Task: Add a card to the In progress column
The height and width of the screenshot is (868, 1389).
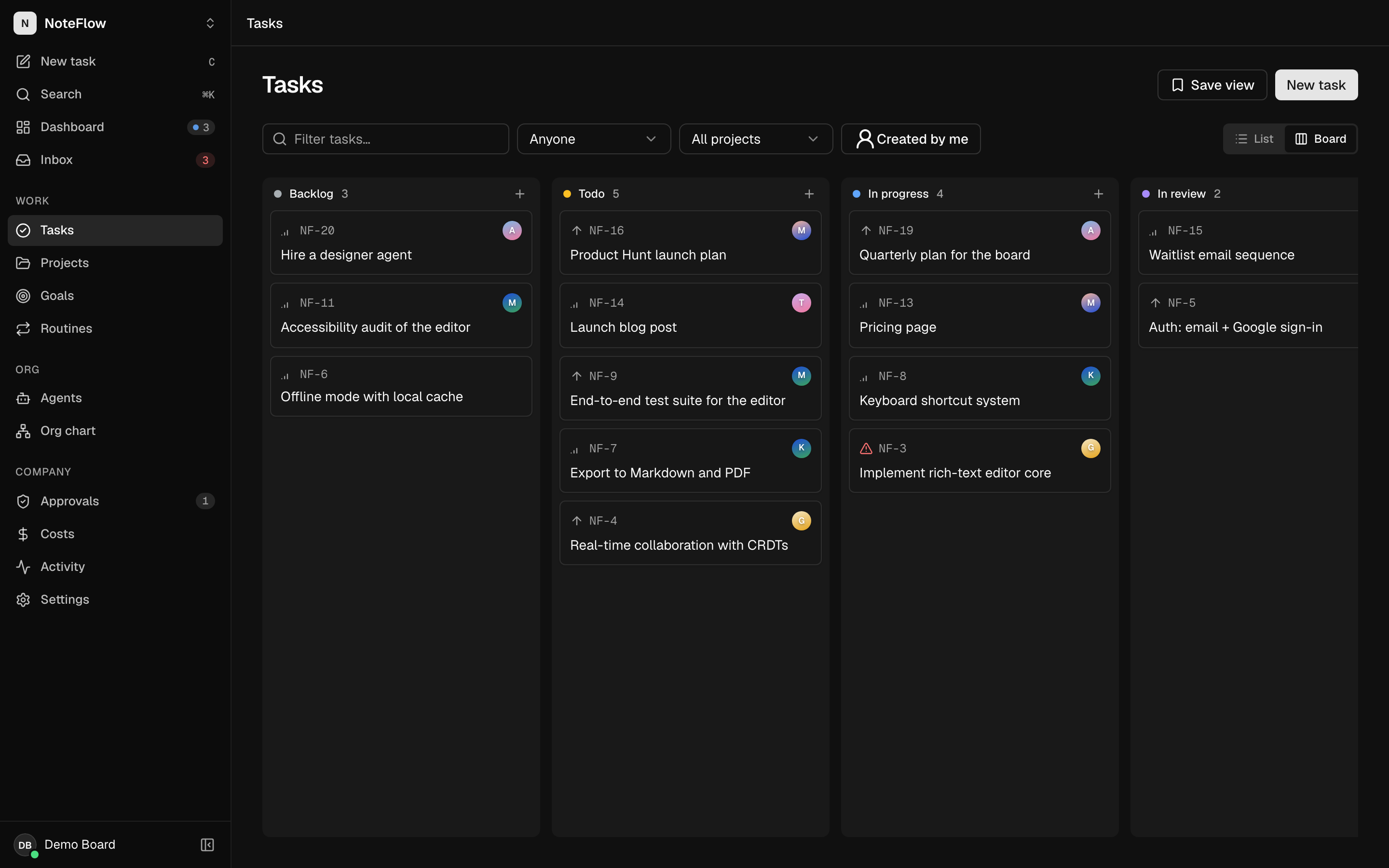Action: [x=1098, y=194]
